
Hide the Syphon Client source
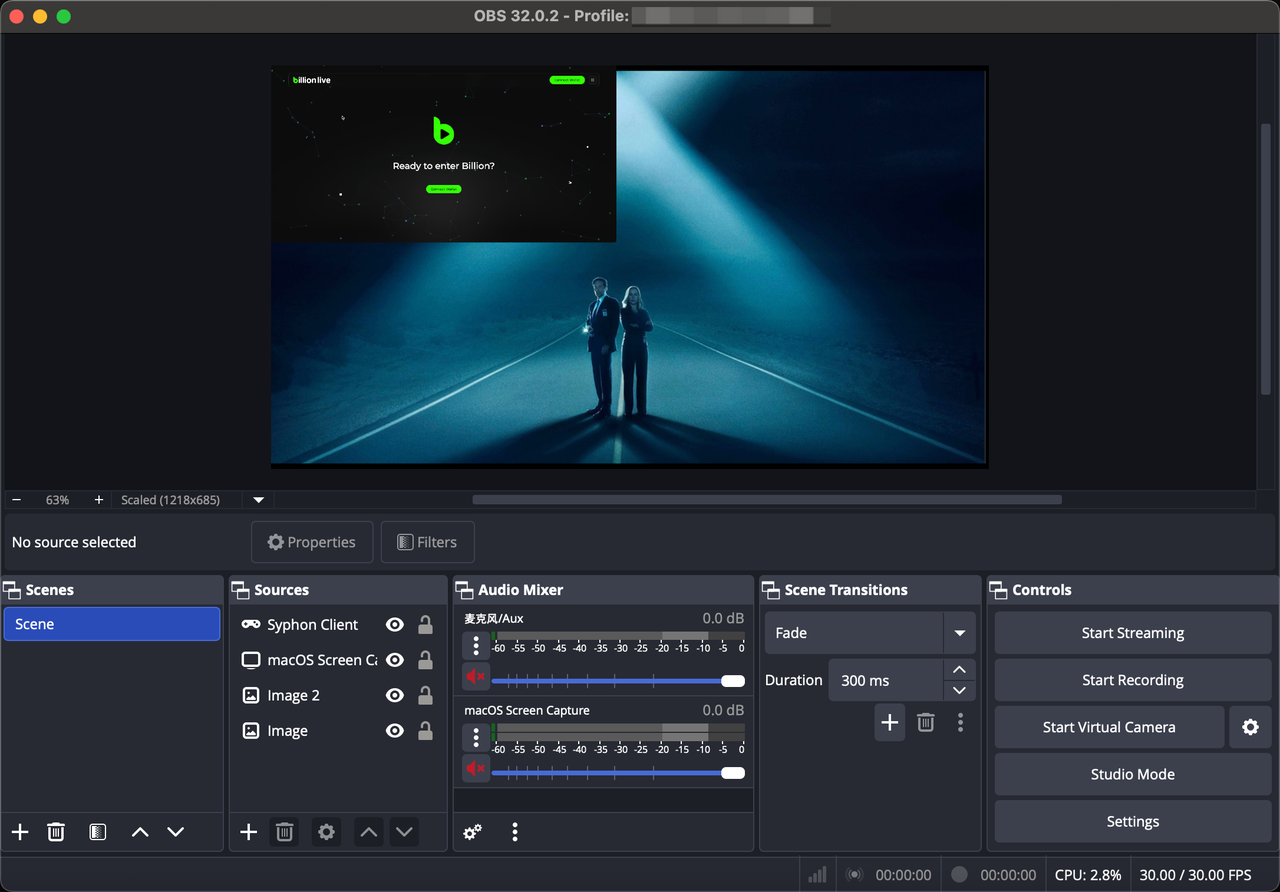pyautogui.click(x=395, y=625)
